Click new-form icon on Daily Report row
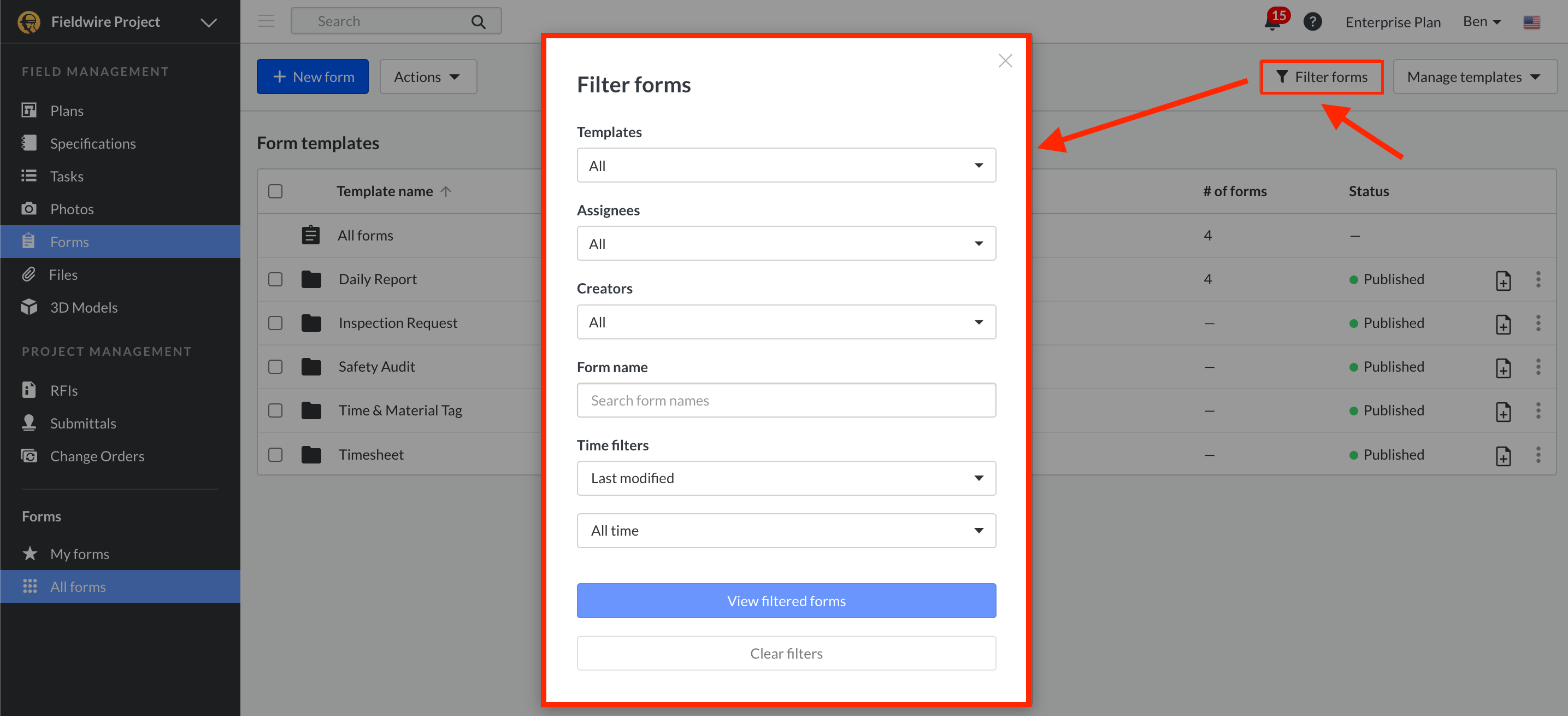 click(1503, 280)
